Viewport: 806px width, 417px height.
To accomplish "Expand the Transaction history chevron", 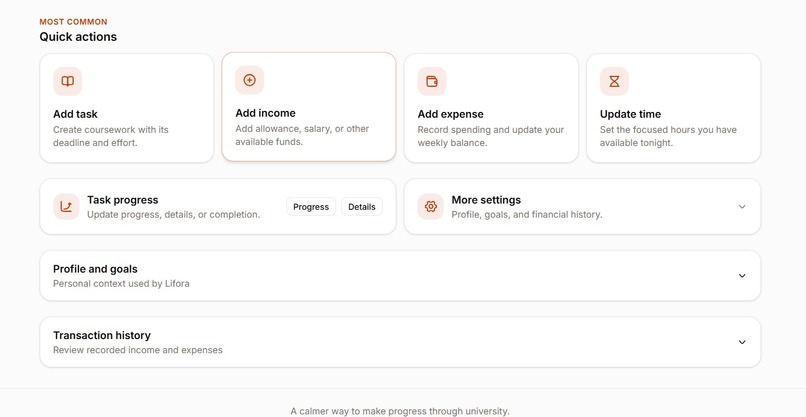I will point(742,342).
